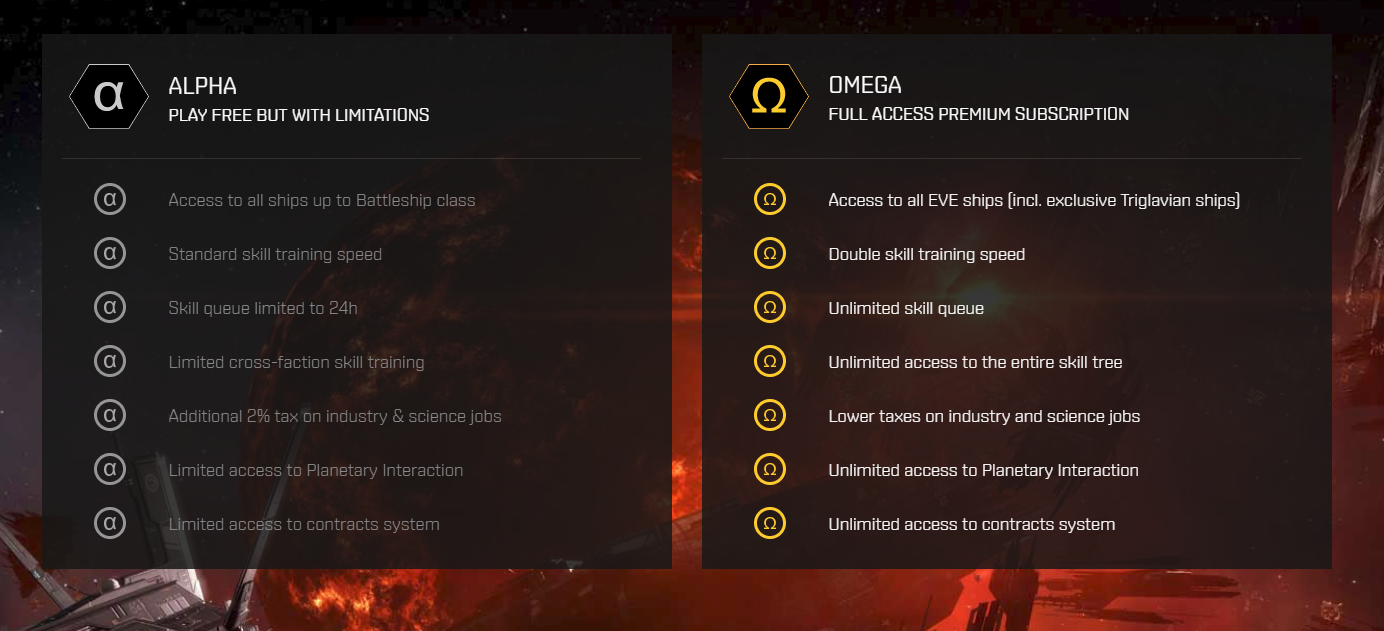Click omega icon beside Lower taxes on industry

tap(770, 416)
